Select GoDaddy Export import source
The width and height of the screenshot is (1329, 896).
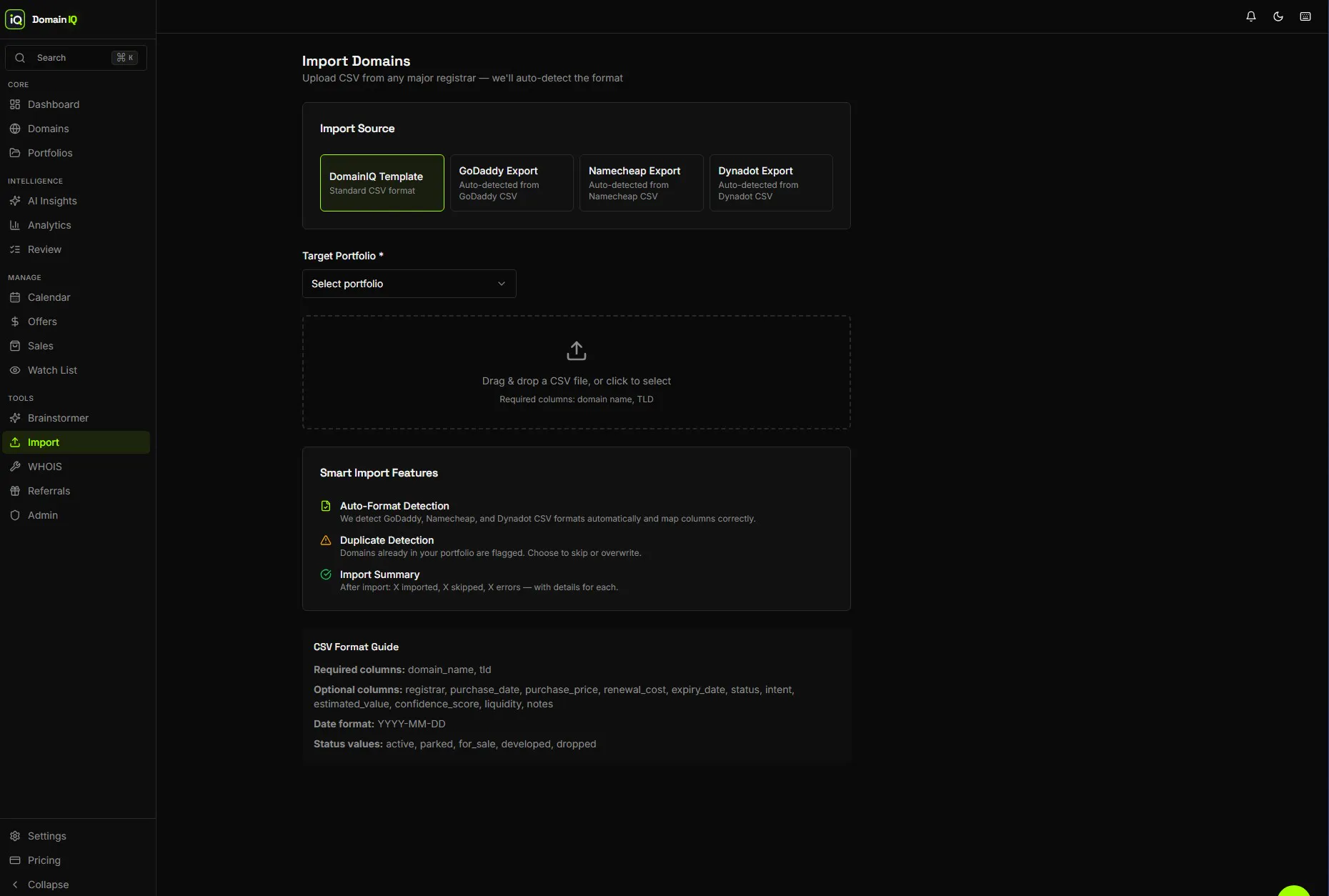(x=512, y=183)
